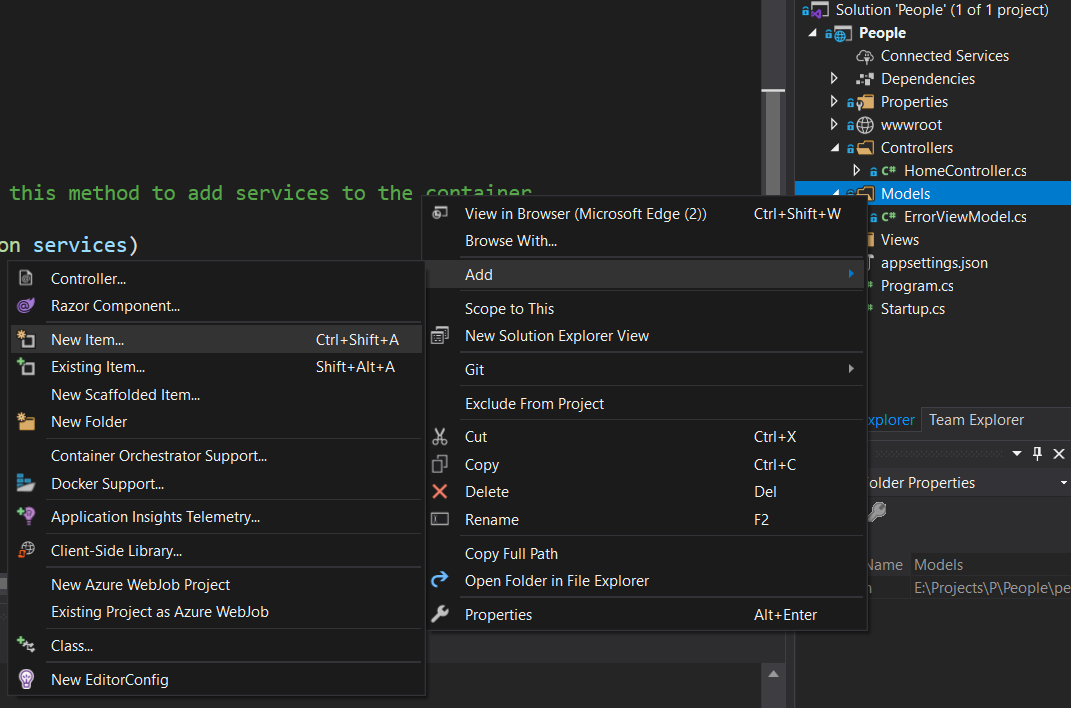Click the Class icon in Add submenu
This screenshot has height=708, width=1071.
point(26,645)
